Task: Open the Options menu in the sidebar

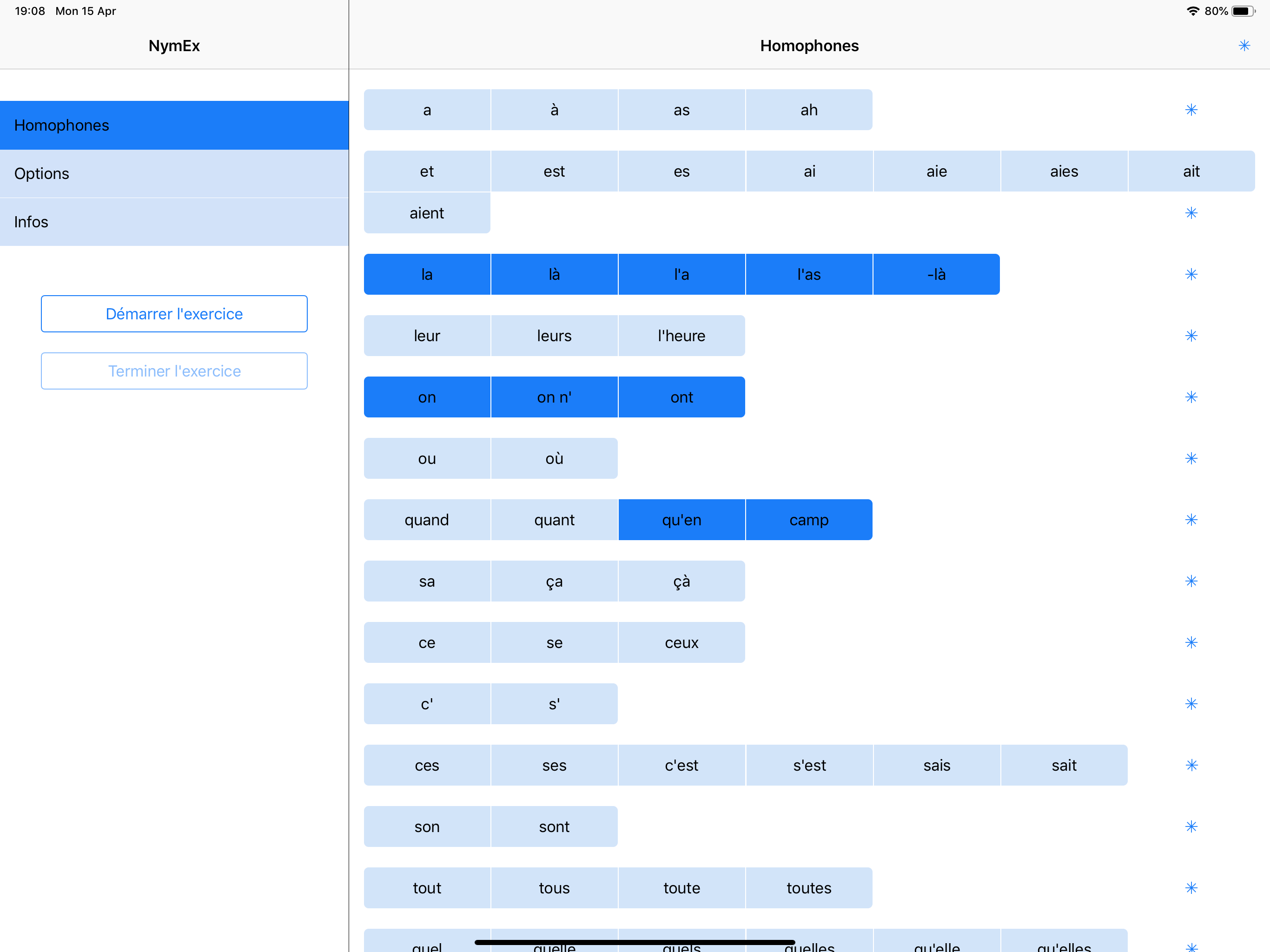Action: click(x=174, y=173)
